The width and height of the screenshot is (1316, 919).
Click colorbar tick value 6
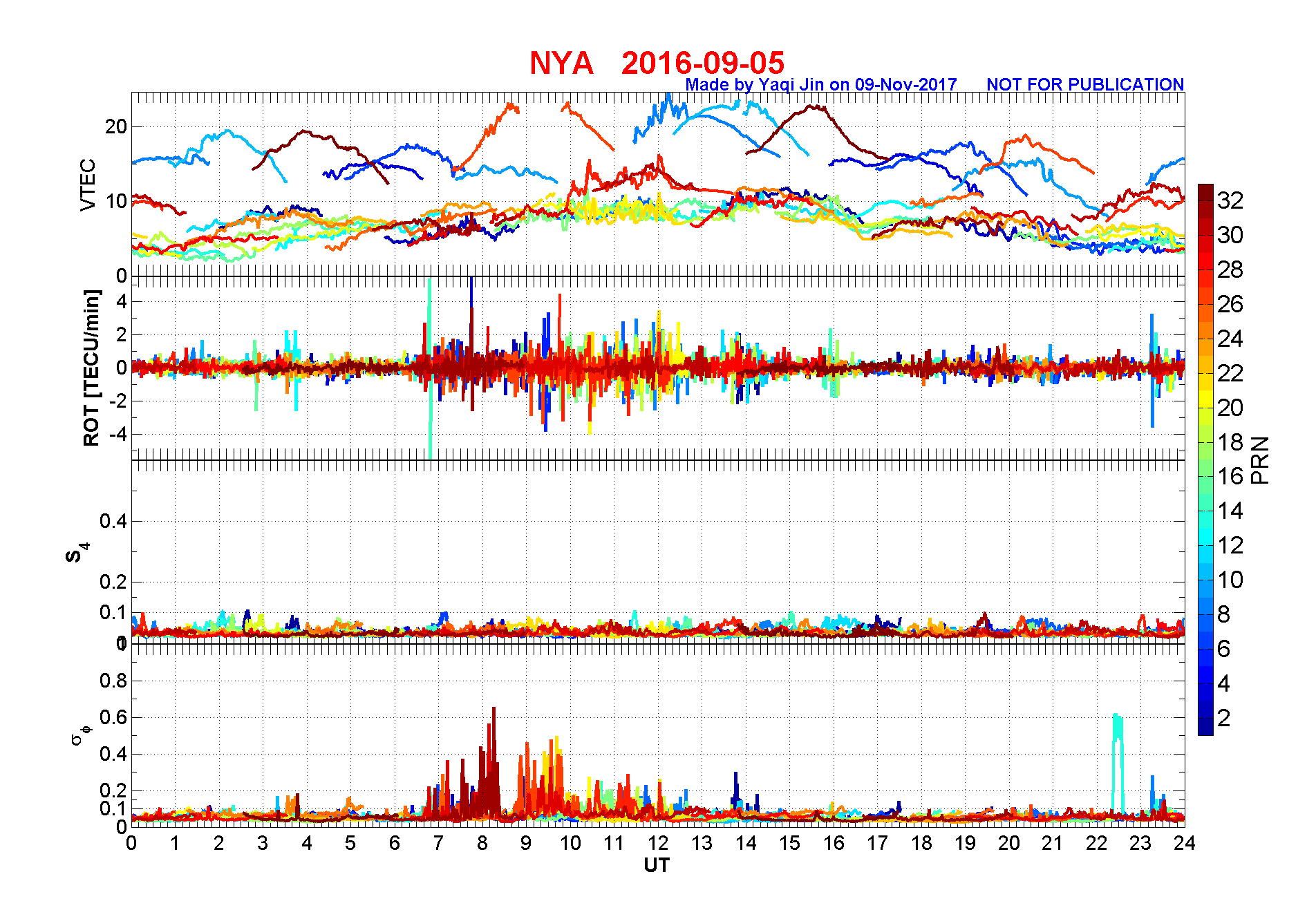click(x=1224, y=649)
